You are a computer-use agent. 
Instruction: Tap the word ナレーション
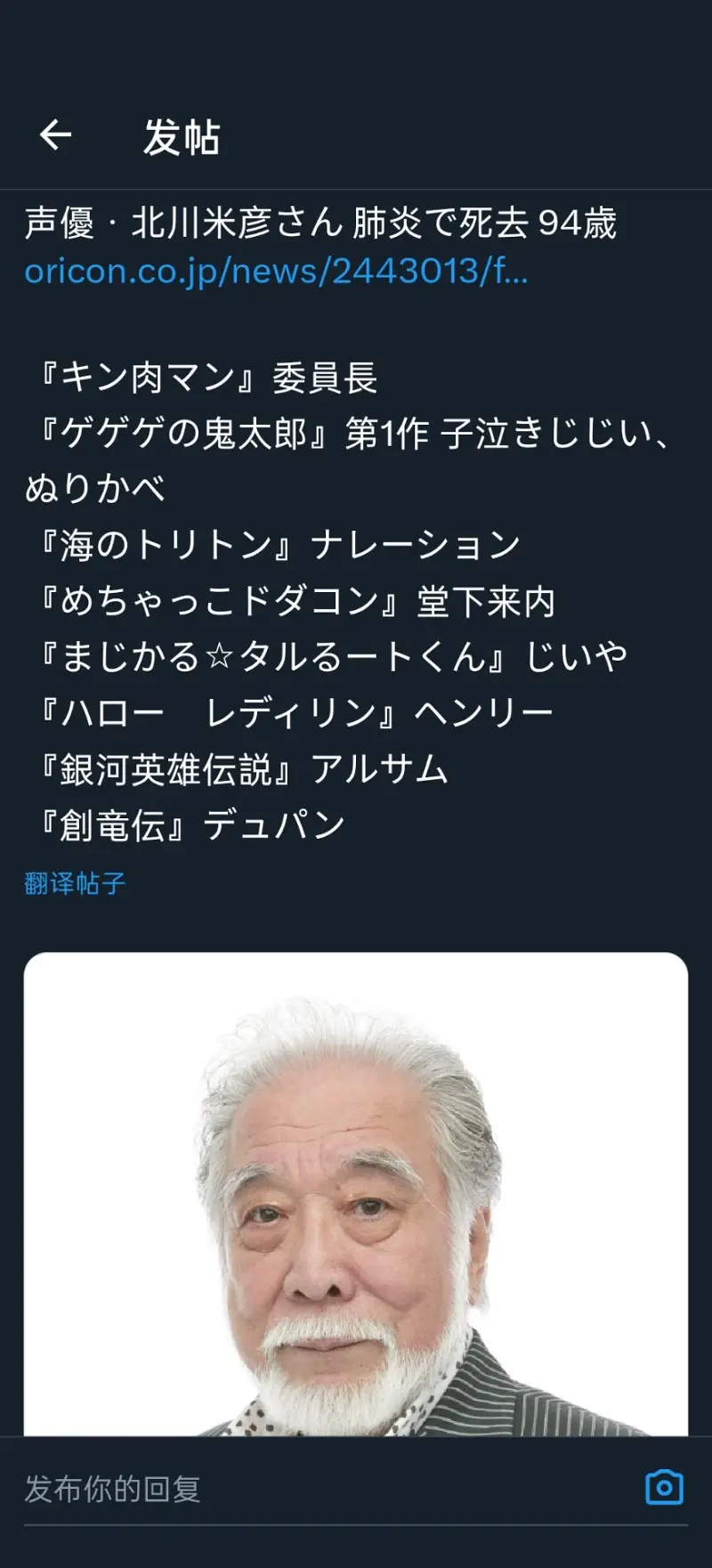pos(416,545)
